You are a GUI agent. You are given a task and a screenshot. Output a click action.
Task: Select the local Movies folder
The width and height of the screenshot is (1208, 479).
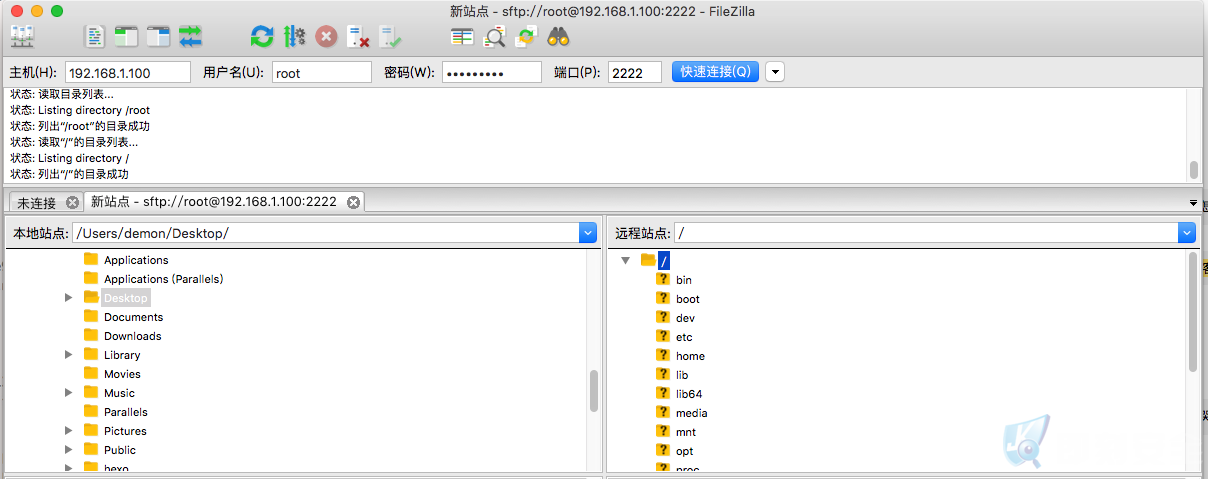(x=122, y=374)
